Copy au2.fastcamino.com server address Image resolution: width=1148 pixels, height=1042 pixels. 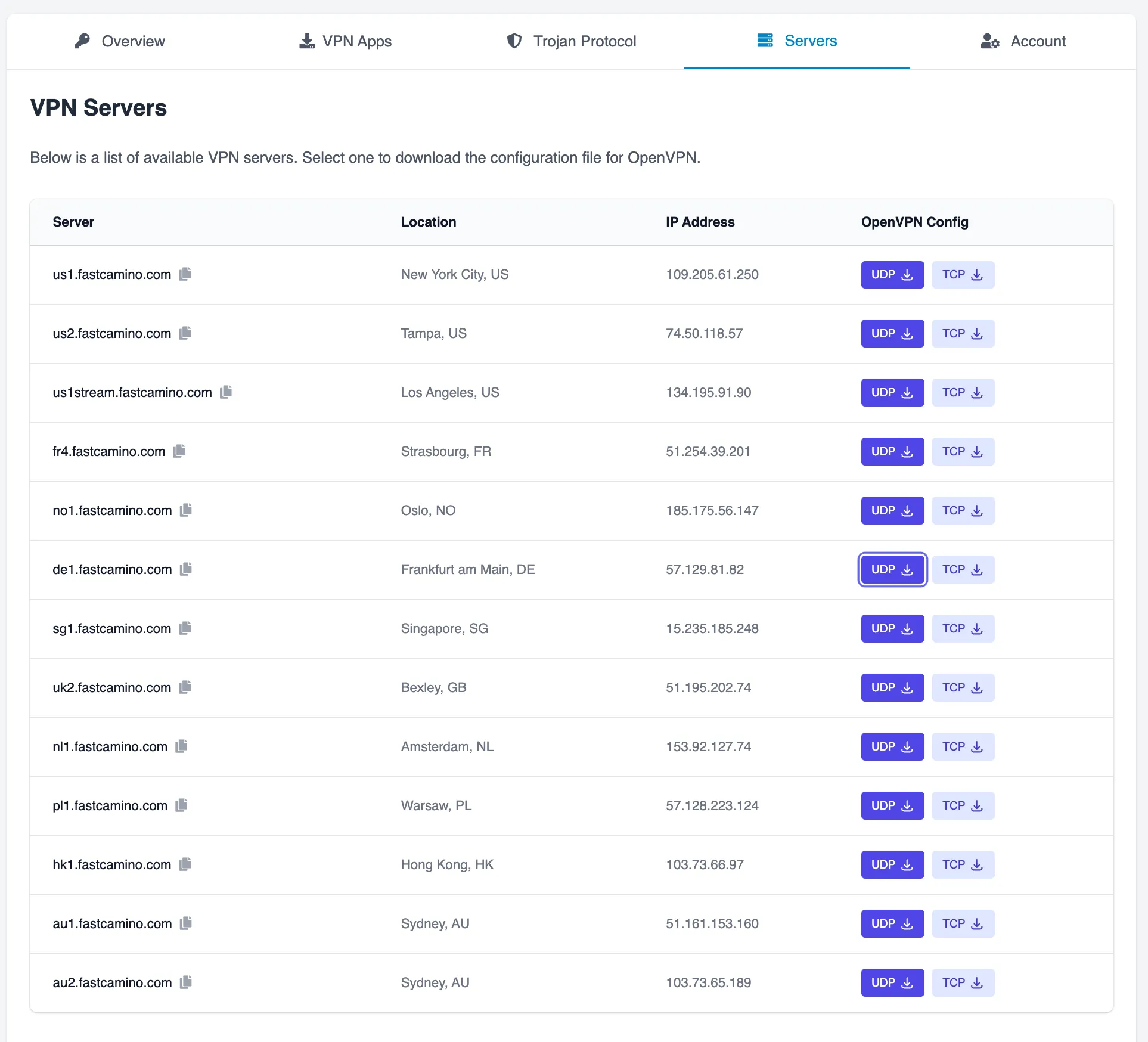tap(186, 982)
